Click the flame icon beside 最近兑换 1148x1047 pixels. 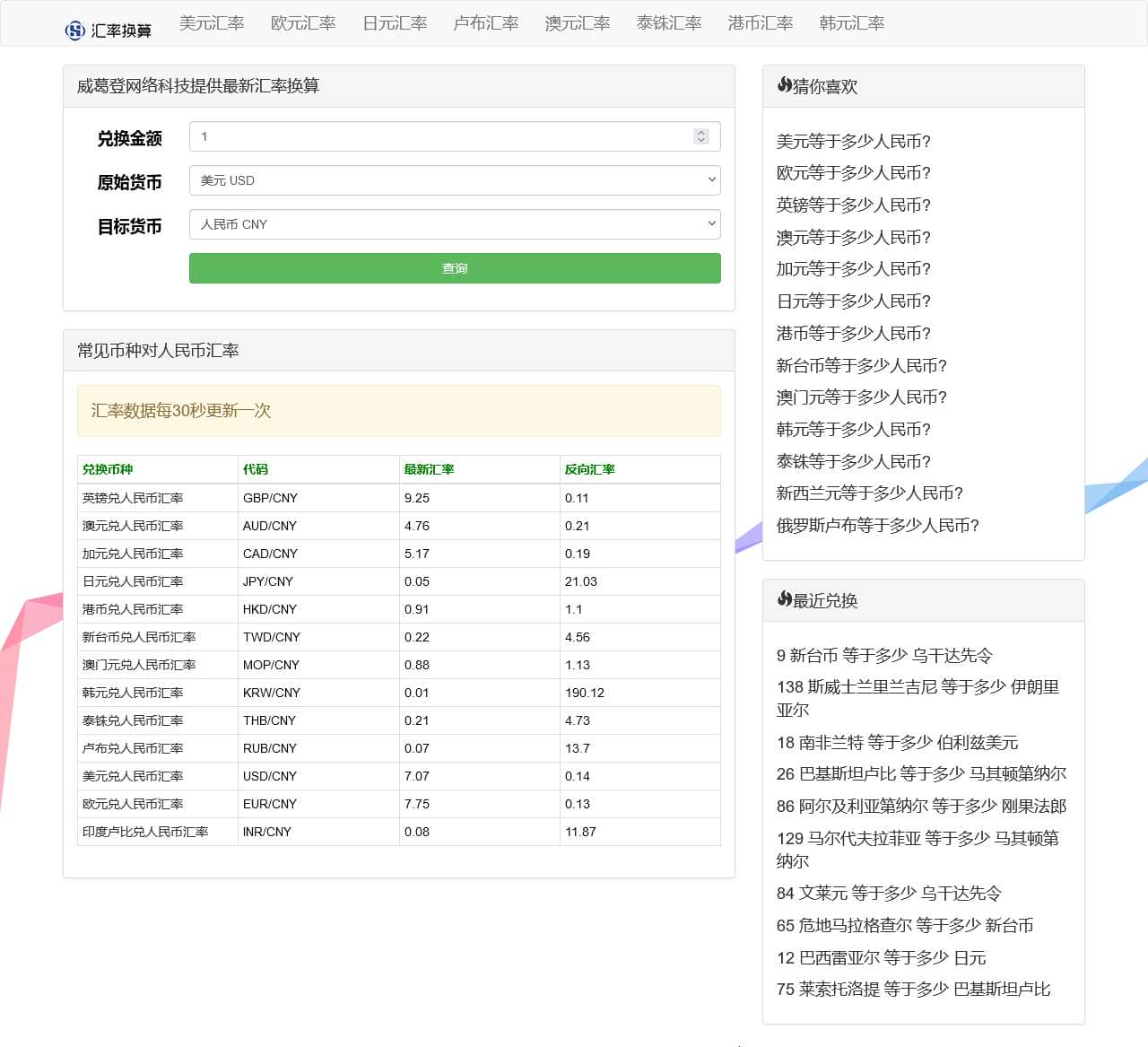pyautogui.click(x=782, y=600)
